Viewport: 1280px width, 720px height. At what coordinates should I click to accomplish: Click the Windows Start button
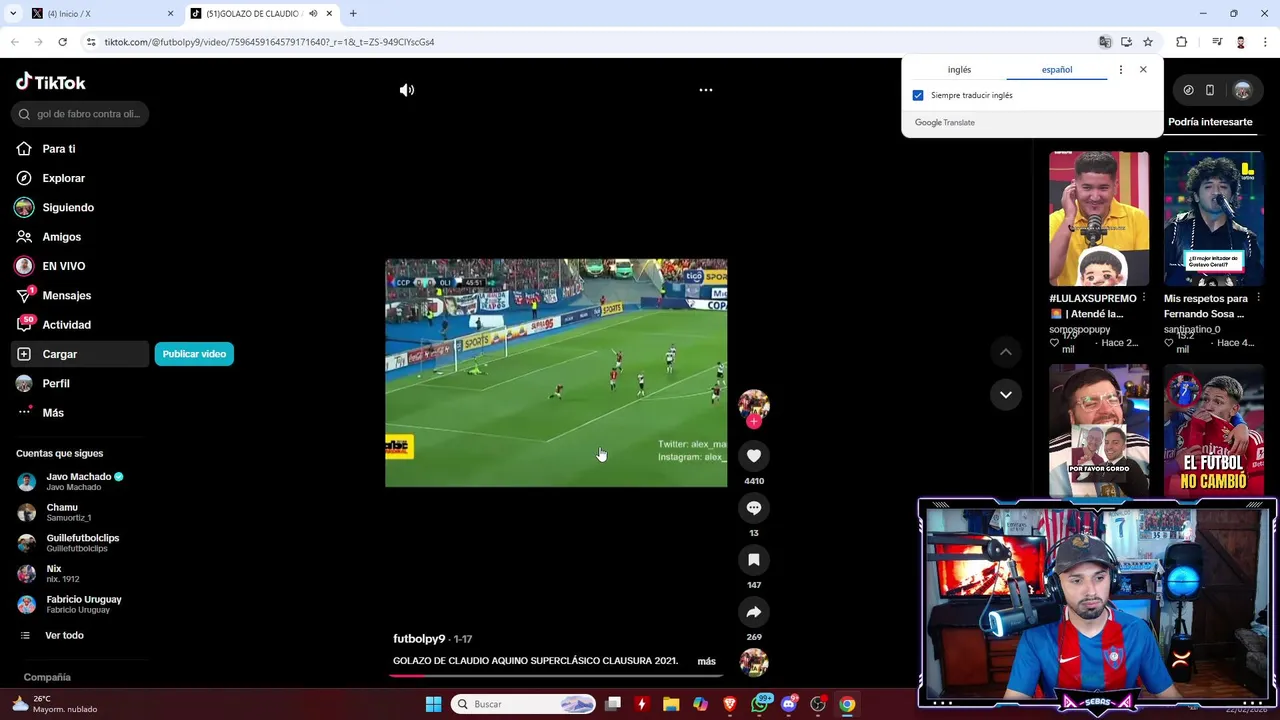[x=433, y=704]
